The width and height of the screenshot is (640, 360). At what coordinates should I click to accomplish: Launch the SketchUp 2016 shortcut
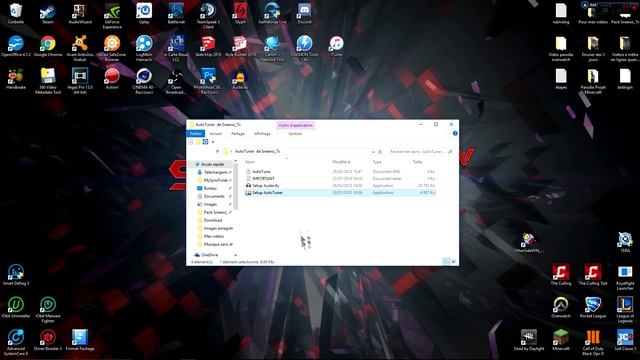208,46
